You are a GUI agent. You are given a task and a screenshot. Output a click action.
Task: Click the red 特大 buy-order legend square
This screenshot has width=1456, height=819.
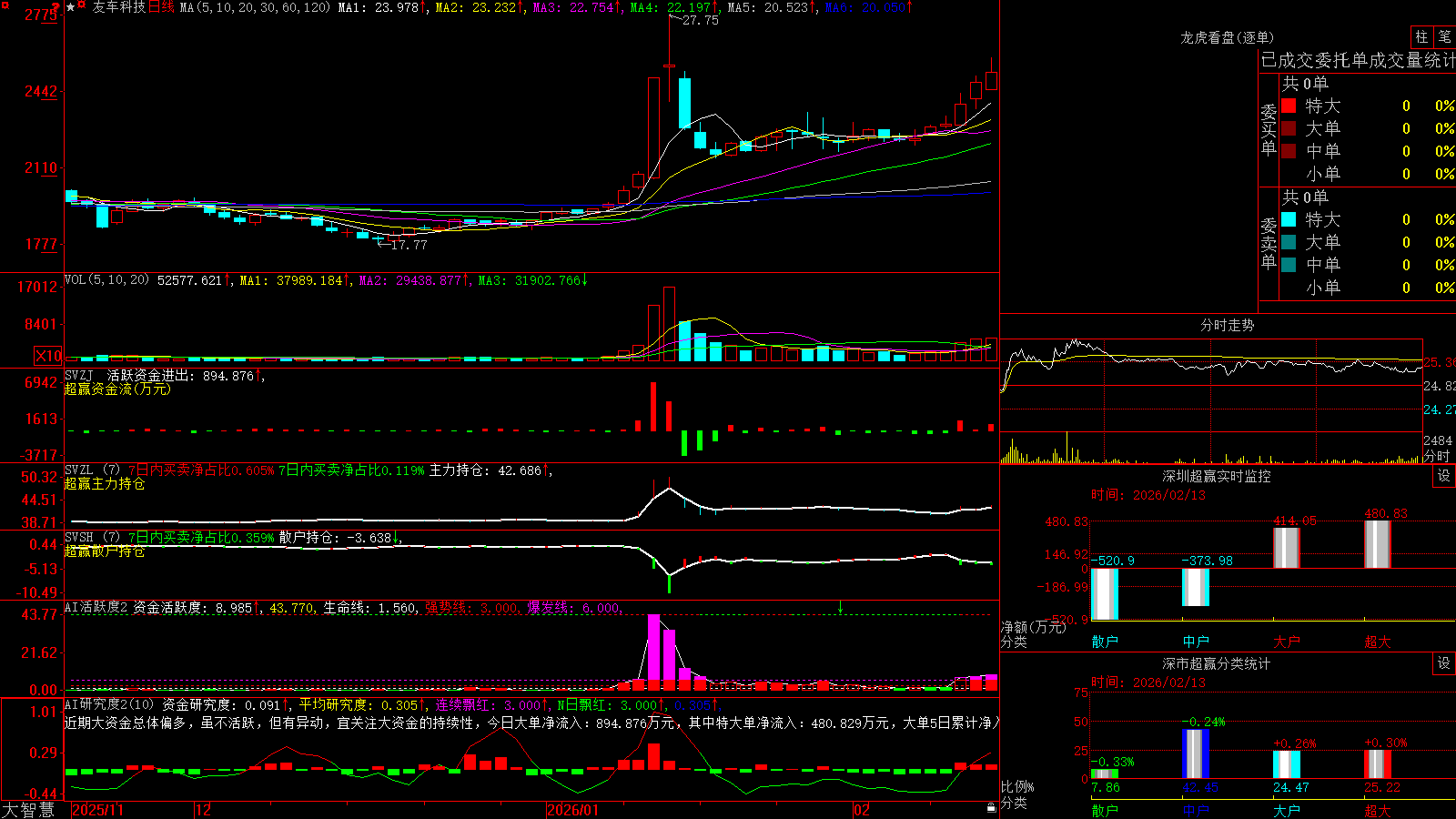coord(1289,106)
